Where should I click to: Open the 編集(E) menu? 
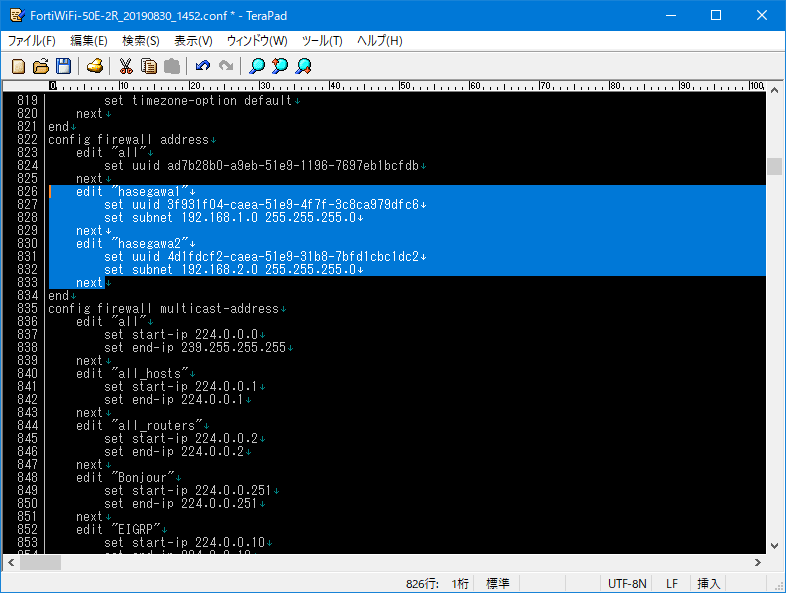click(88, 41)
